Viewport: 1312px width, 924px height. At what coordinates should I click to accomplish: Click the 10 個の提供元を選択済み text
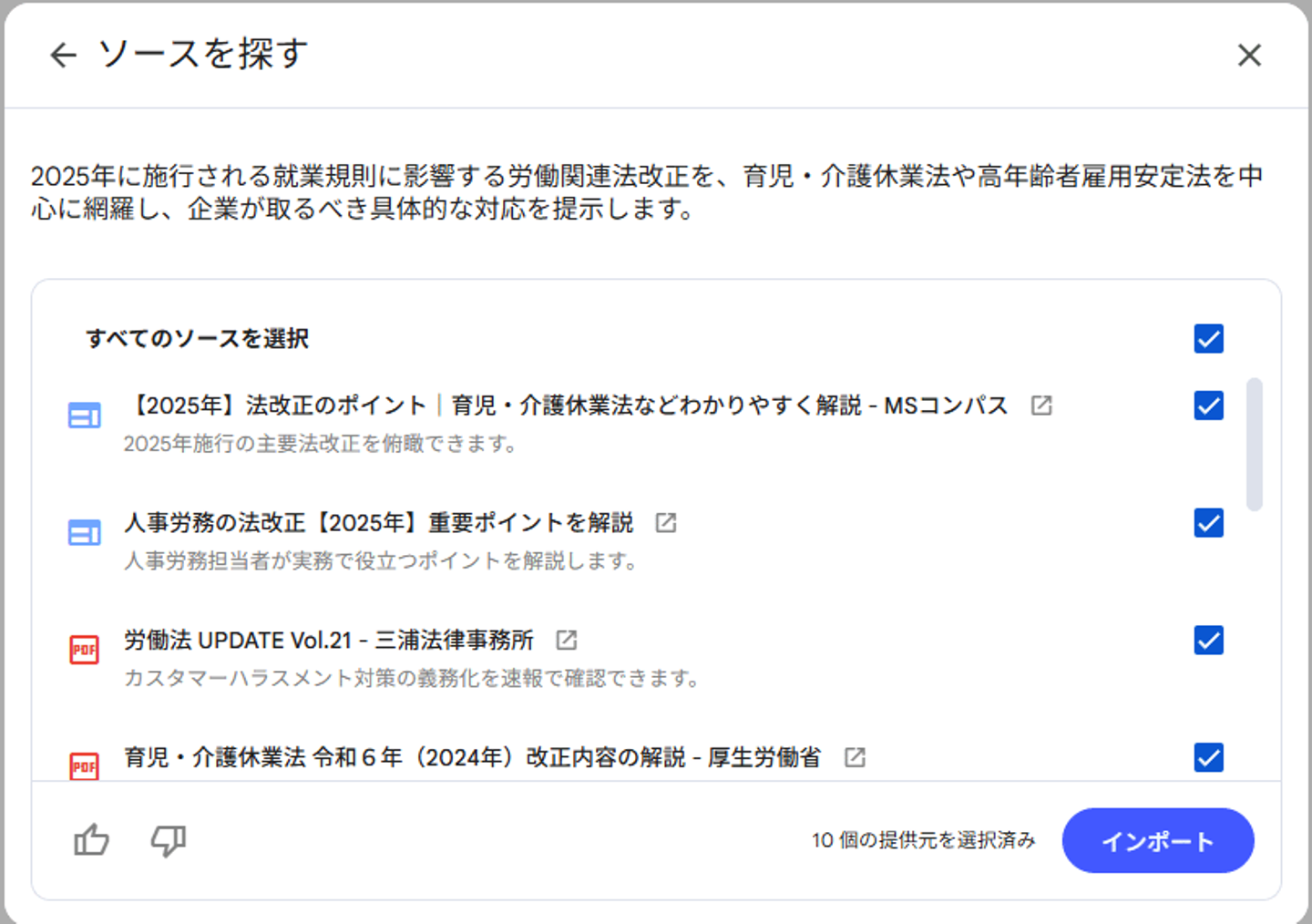[x=924, y=840]
